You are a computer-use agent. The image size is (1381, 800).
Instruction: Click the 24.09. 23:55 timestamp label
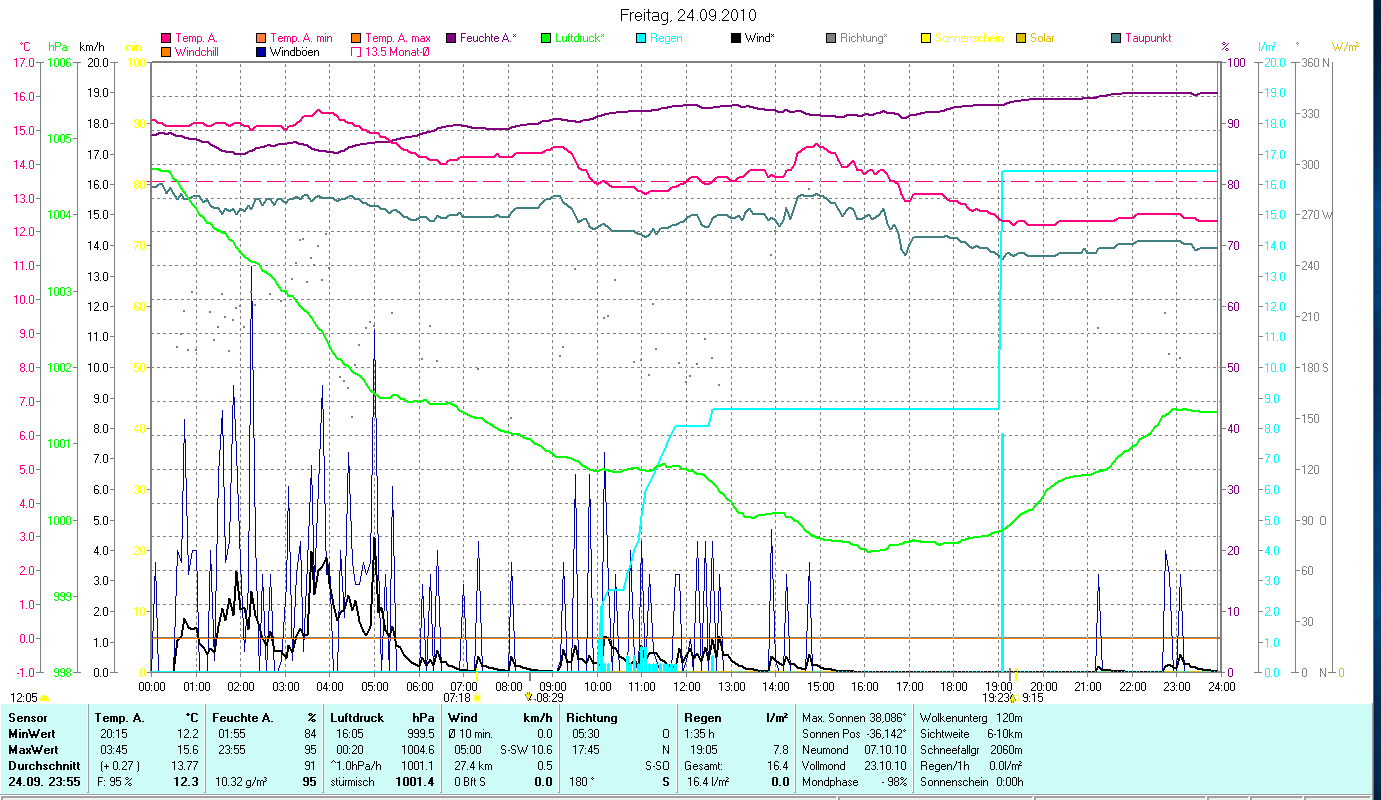(x=44, y=782)
